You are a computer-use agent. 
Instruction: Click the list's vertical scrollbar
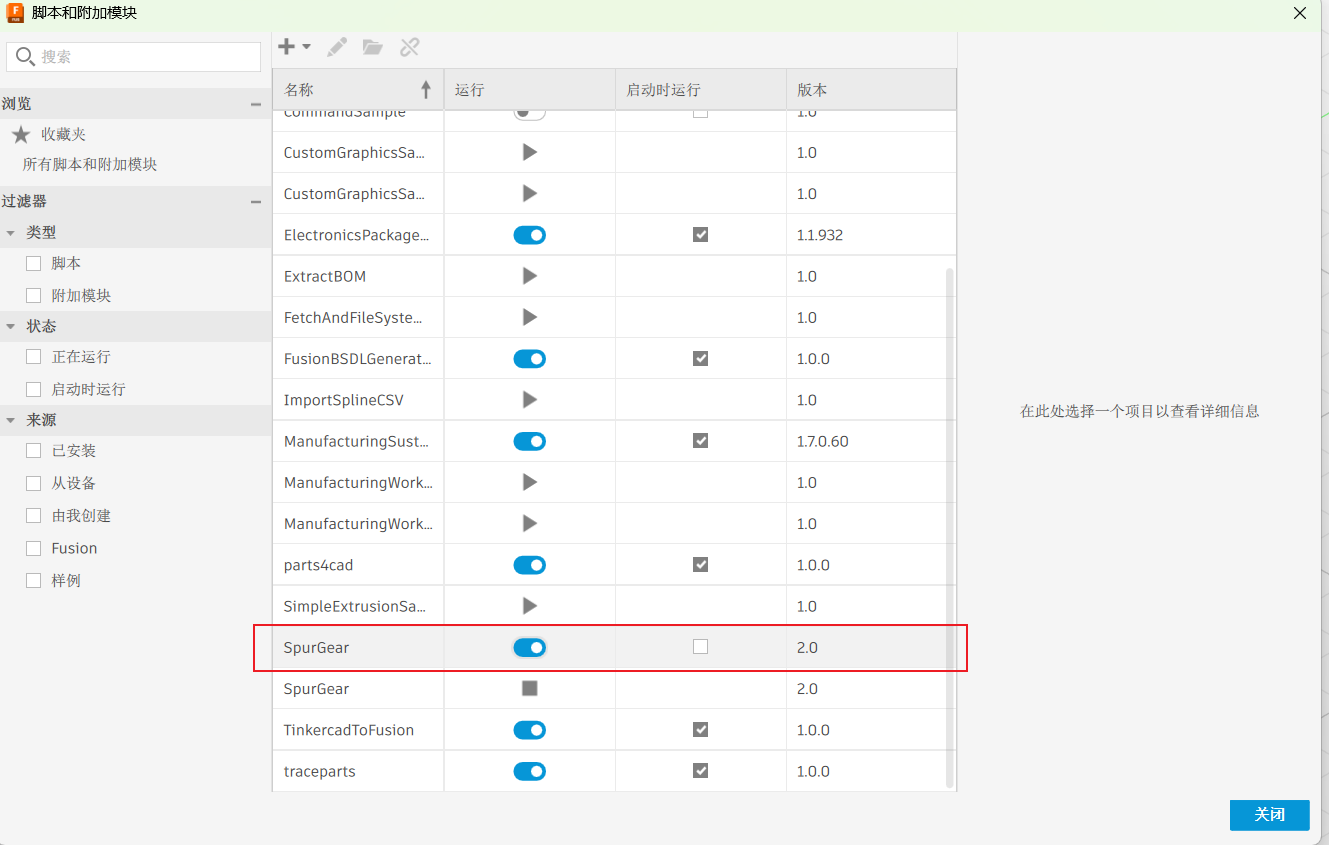coord(950,527)
